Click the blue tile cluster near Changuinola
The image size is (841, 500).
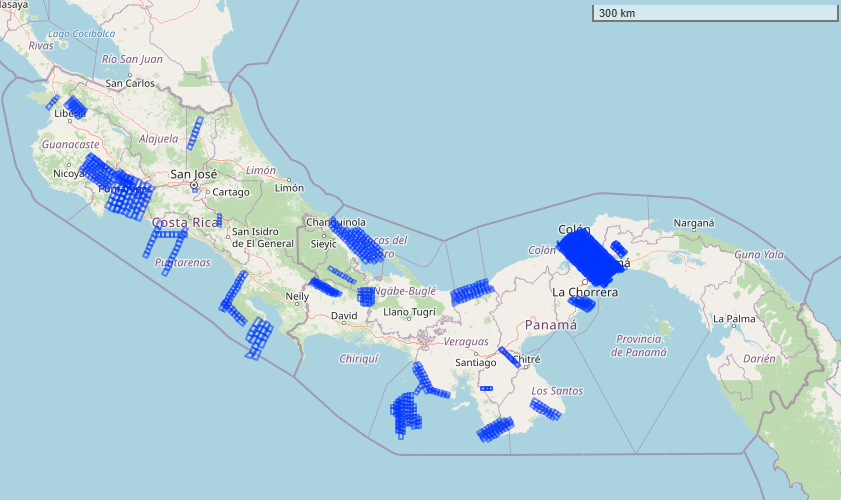click(357, 241)
